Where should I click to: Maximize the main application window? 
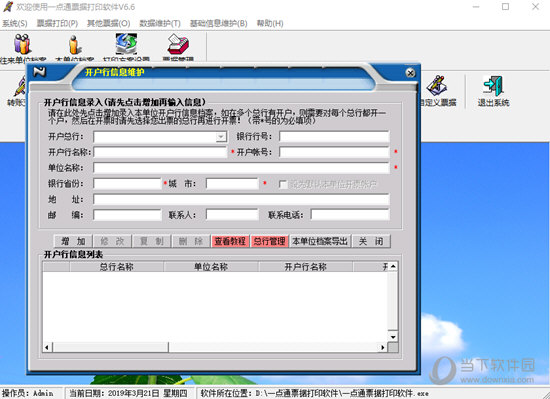coord(505,7)
